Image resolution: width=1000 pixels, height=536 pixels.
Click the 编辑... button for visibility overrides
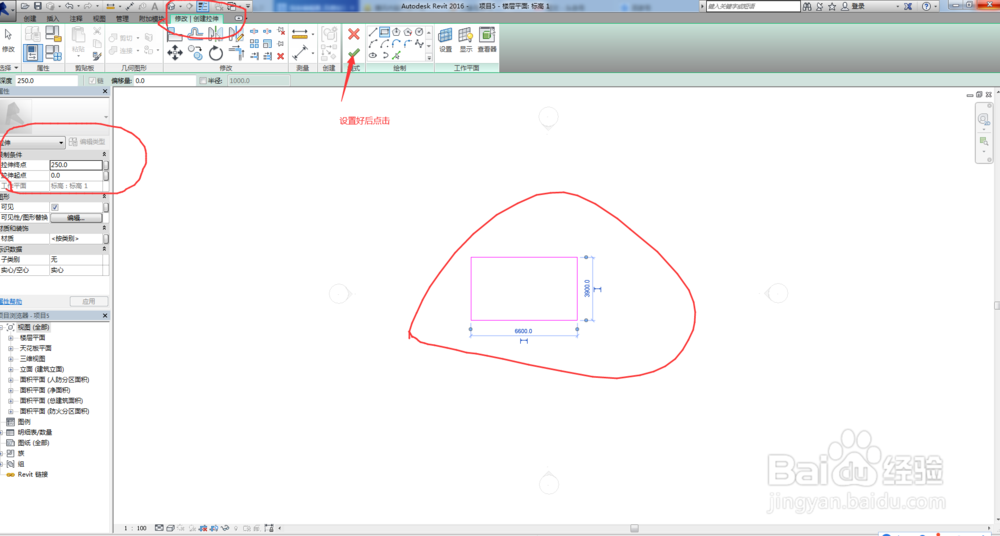[x=76, y=218]
